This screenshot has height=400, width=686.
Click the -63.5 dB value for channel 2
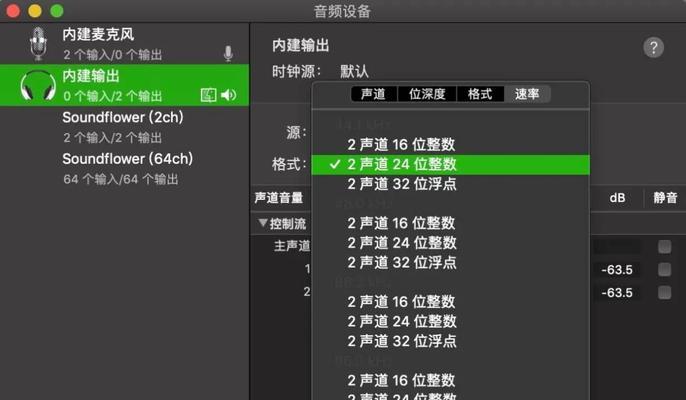pos(617,292)
